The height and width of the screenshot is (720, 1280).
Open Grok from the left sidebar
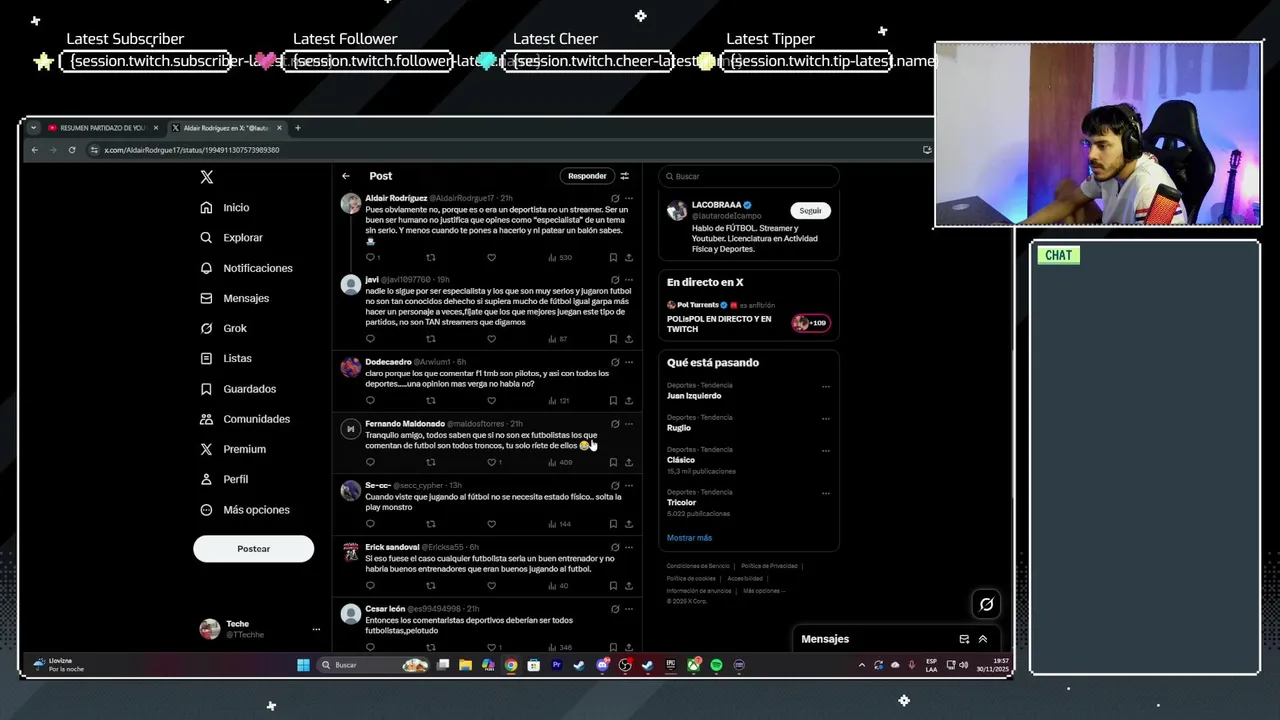(x=224, y=328)
